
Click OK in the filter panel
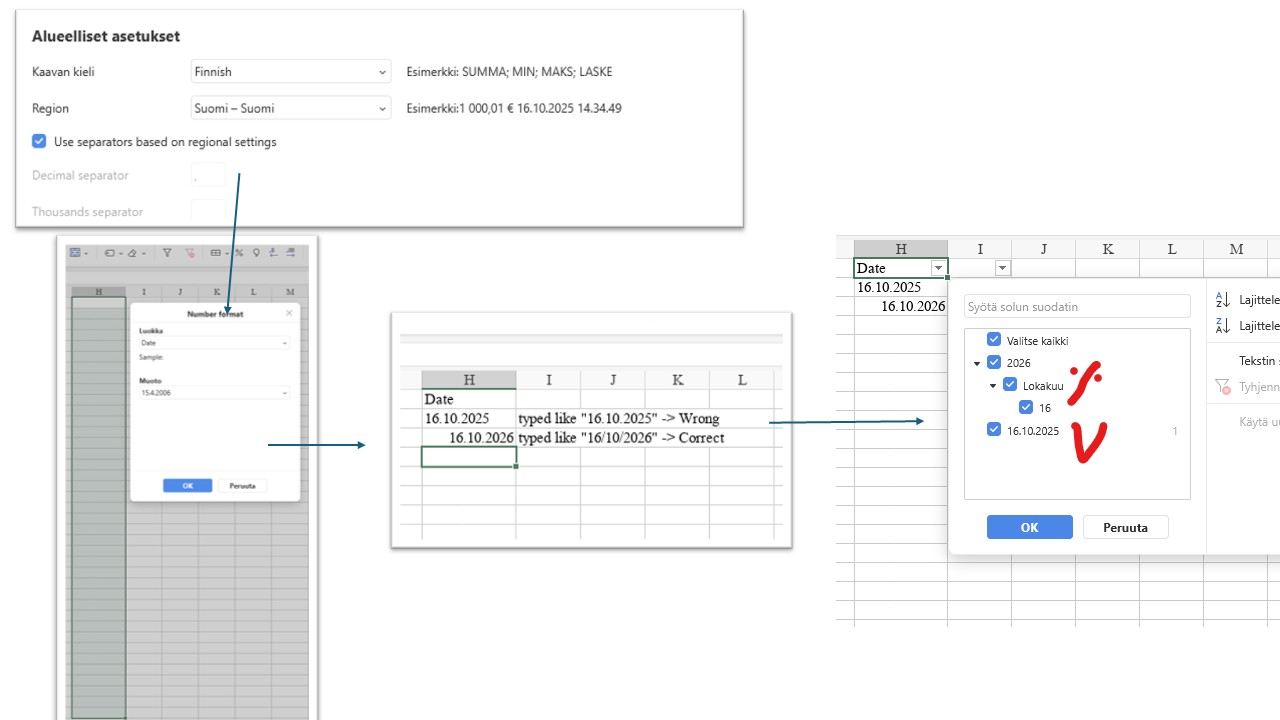1029,527
